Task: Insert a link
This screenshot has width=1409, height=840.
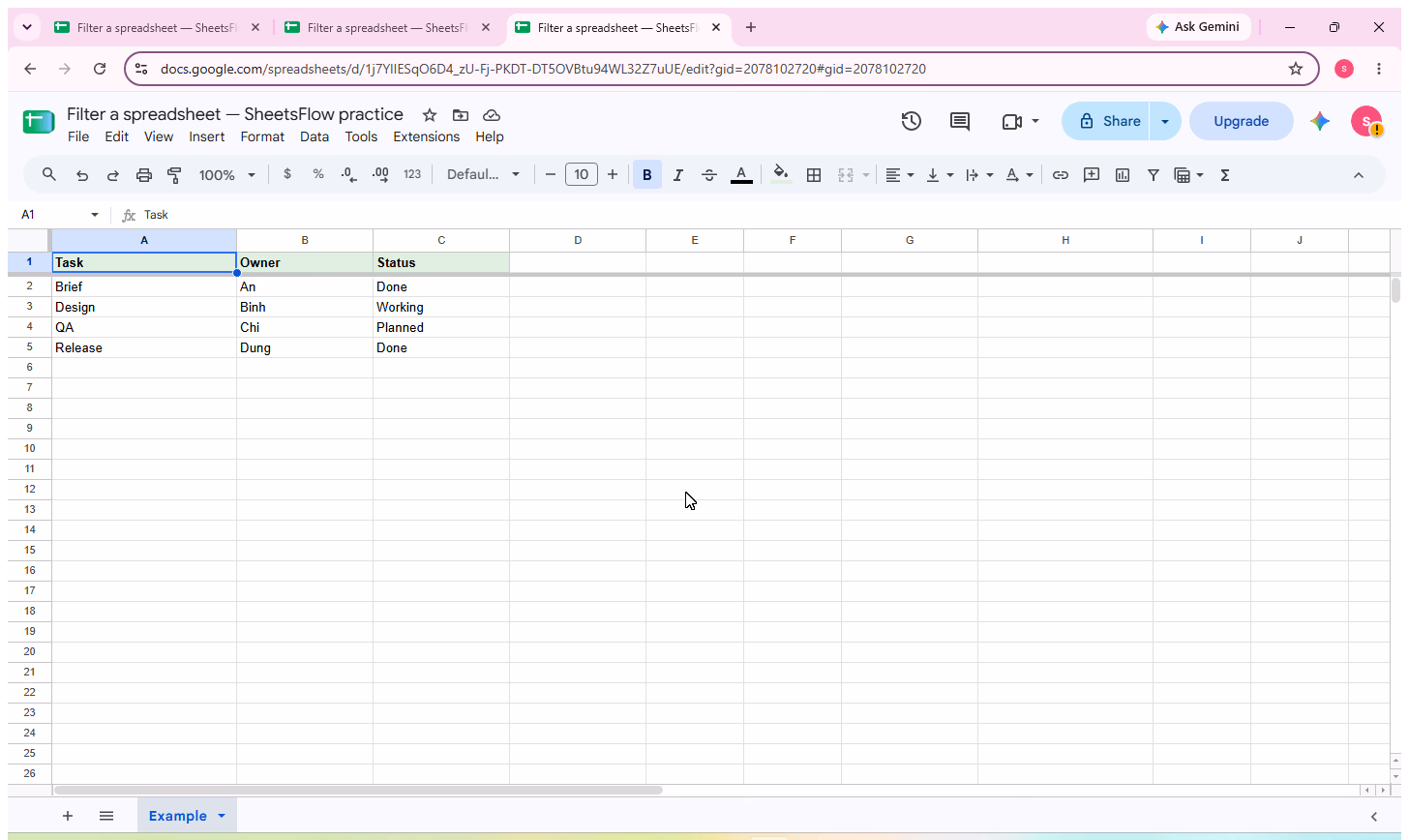Action: point(1061,175)
